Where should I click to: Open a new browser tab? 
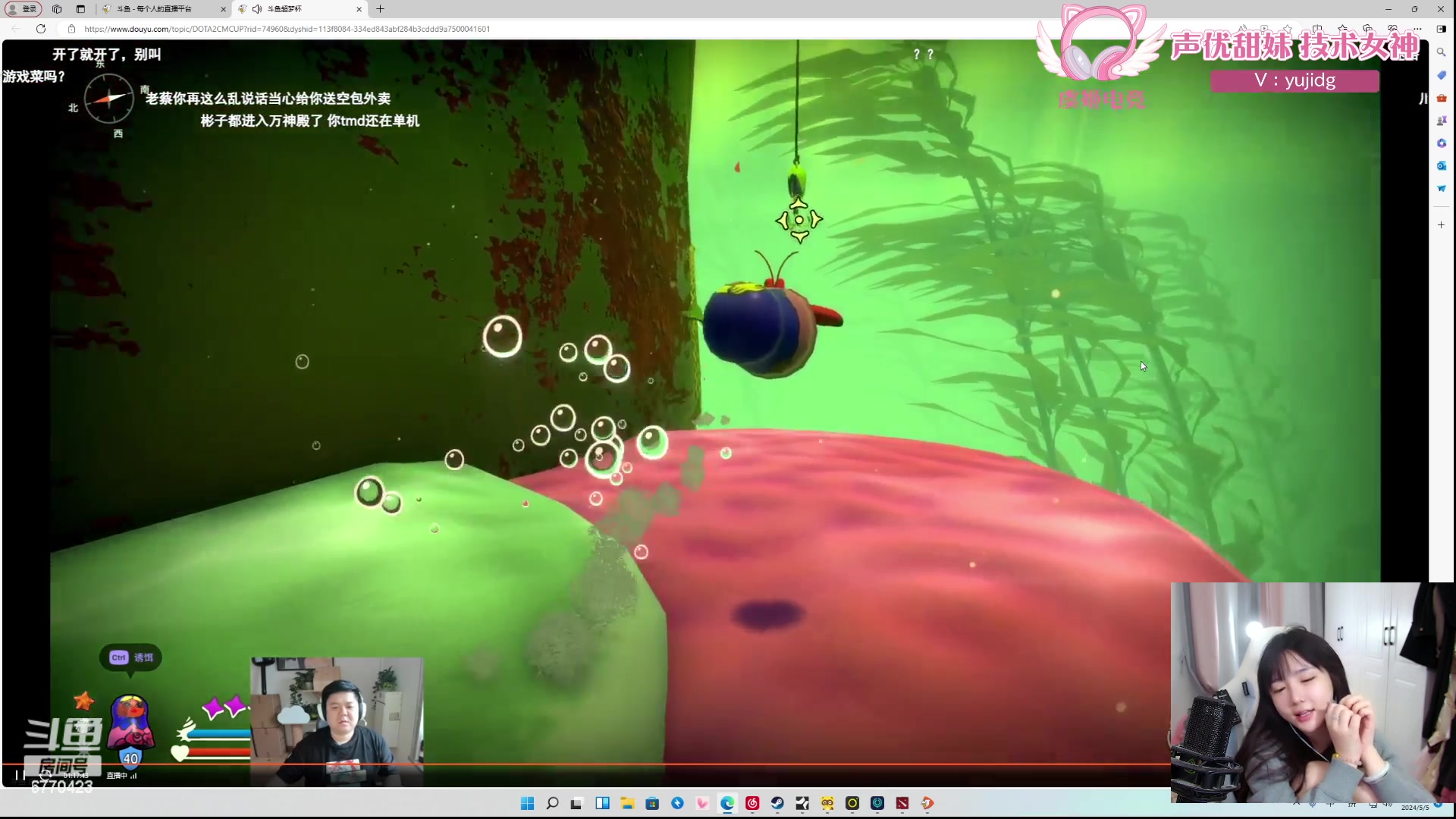click(380, 9)
